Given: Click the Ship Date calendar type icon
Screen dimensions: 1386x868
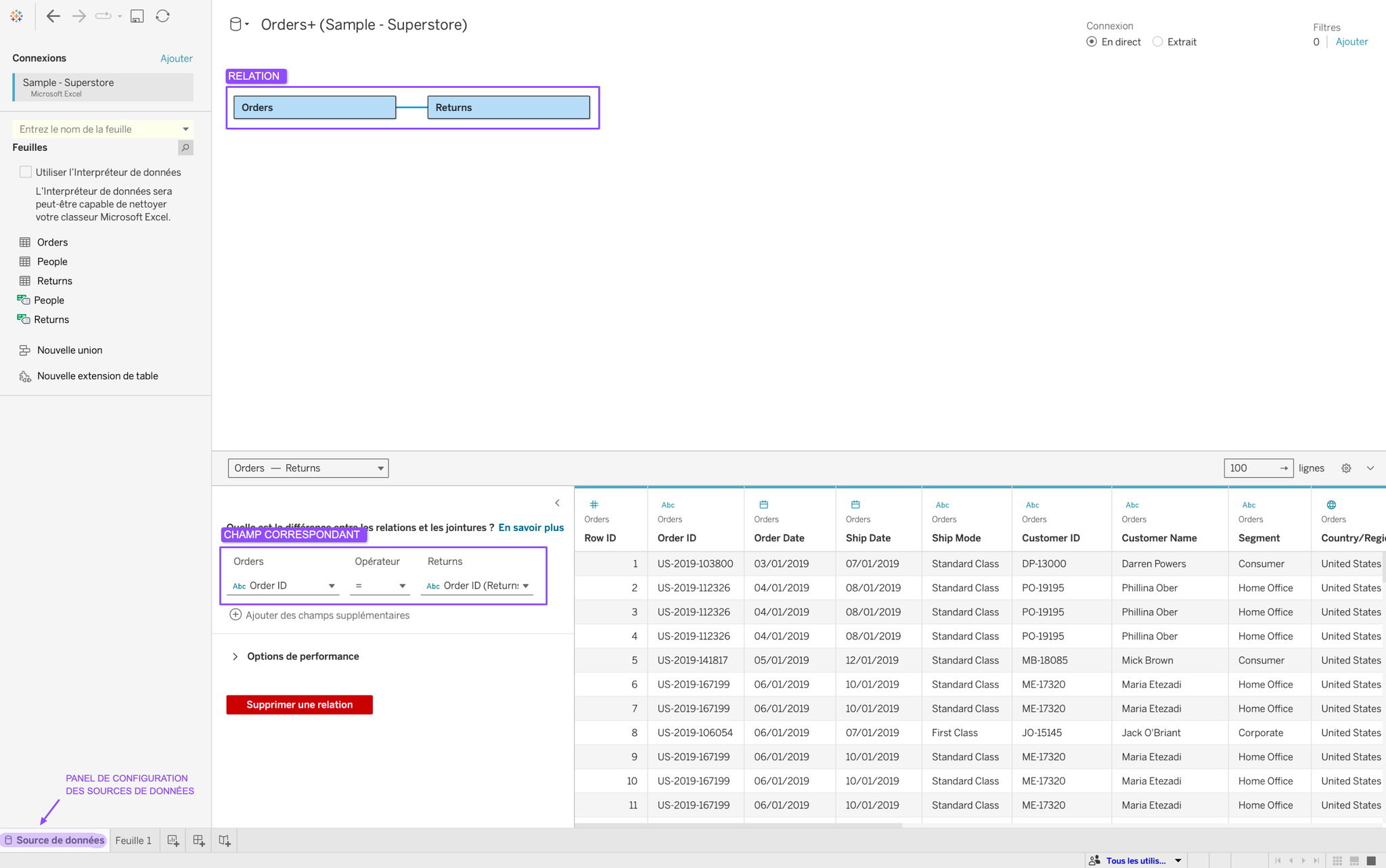Looking at the screenshot, I should click(855, 505).
